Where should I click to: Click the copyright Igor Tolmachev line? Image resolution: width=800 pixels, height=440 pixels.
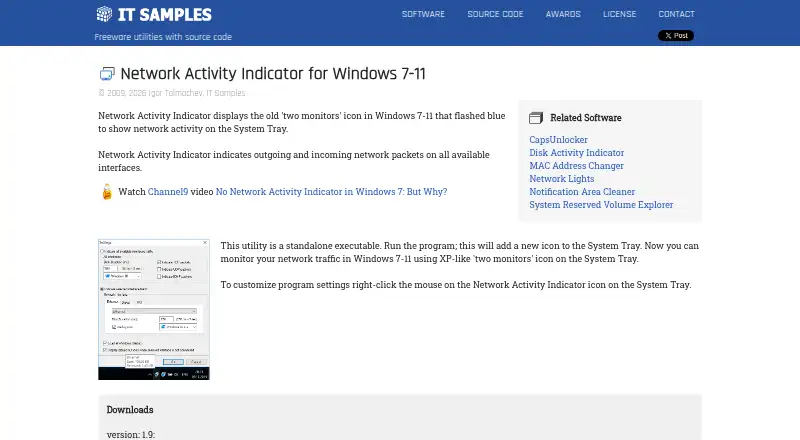pos(172,93)
